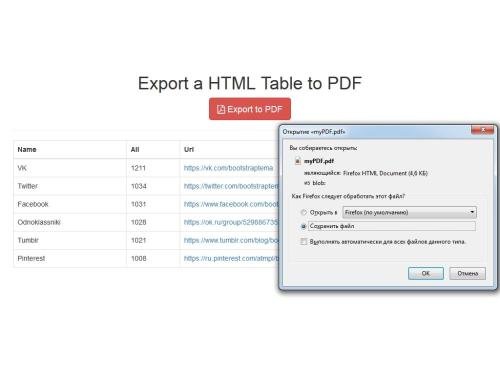Close the myPDF.pdf open dialog
Image resolution: width=500 pixels, height=375 pixels.
(482, 130)
